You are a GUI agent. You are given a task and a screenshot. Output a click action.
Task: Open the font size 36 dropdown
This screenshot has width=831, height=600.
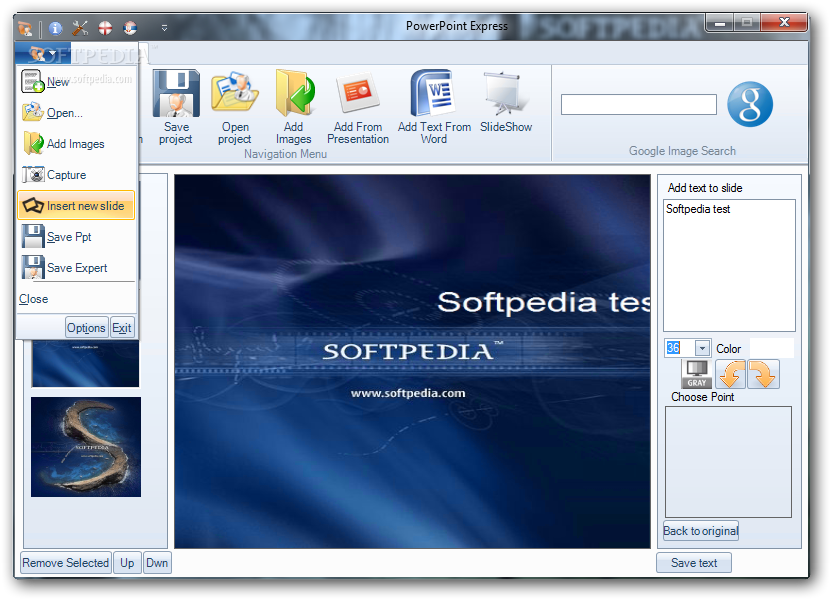coord(702,348)
